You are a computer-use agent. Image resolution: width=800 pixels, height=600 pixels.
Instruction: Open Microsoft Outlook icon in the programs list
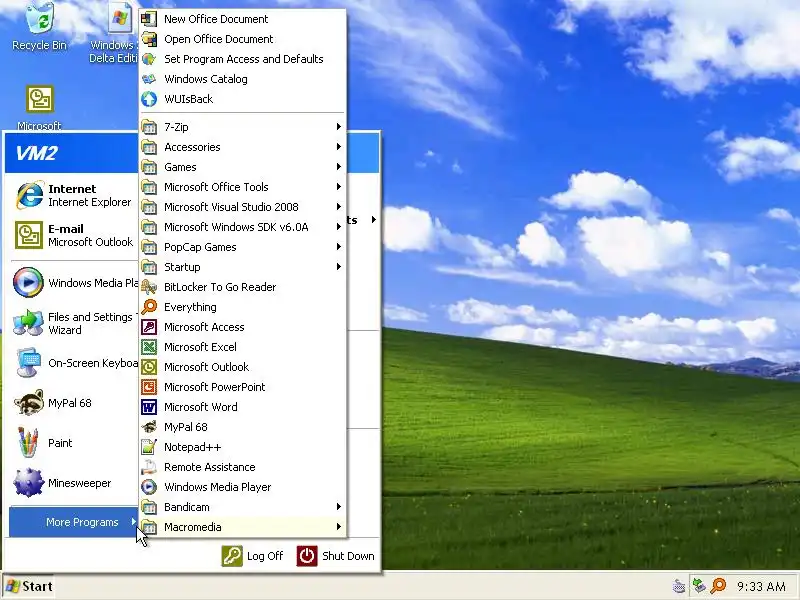coord(149,367)
